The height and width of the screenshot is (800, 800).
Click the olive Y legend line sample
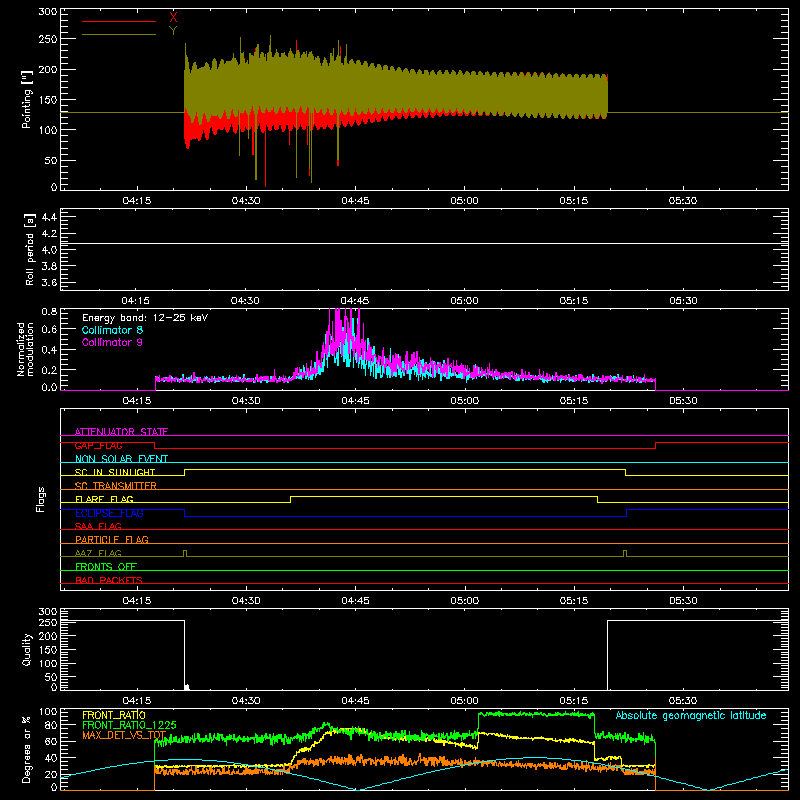(119, 34)
